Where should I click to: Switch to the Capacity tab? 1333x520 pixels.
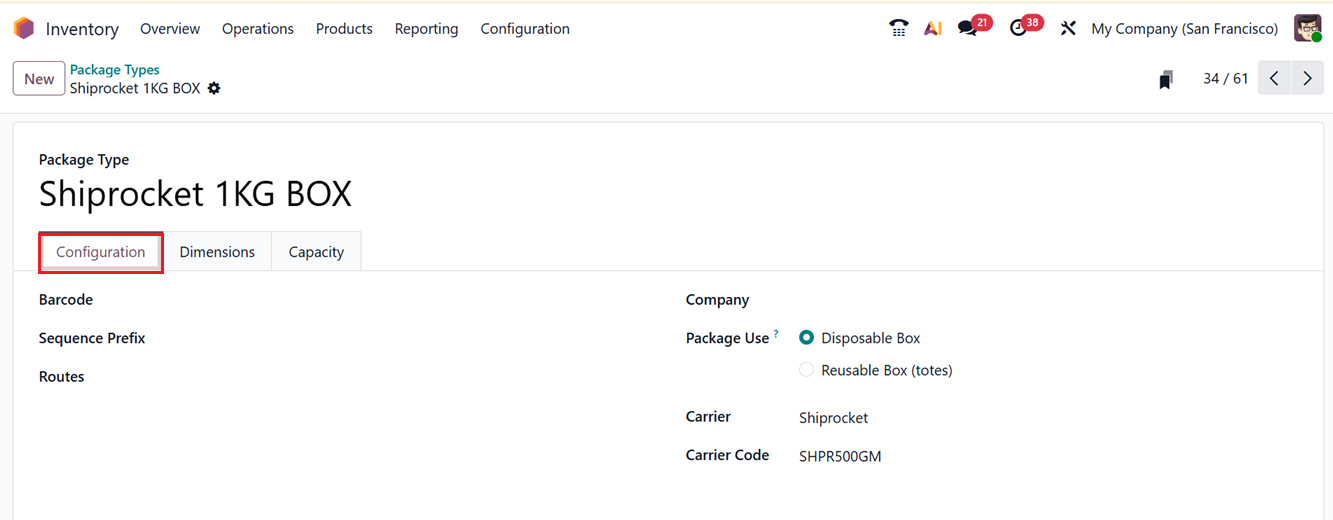(316, 252)
